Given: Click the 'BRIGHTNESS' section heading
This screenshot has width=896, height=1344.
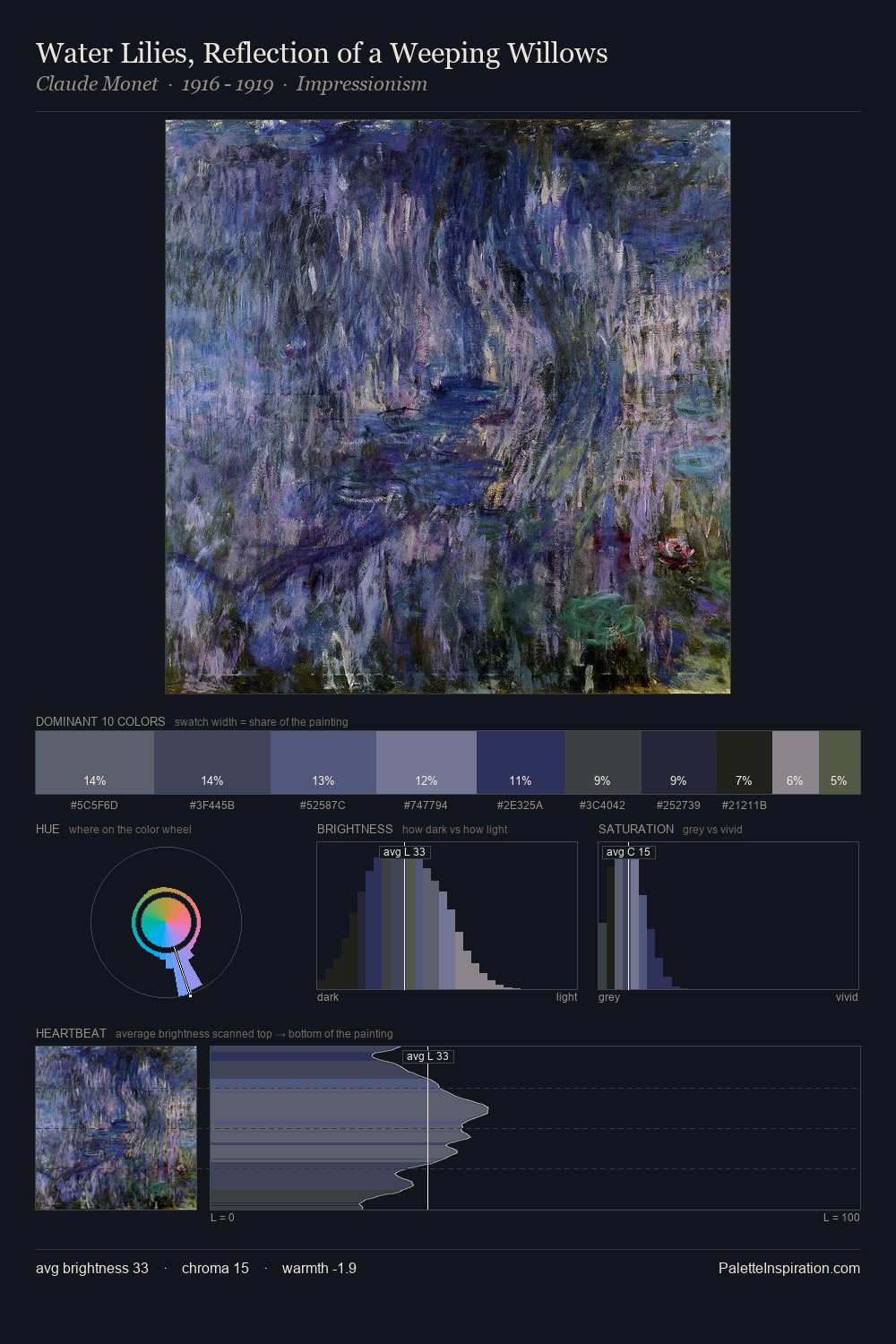Looking at the screenshot, I should (x=355, y=829).
